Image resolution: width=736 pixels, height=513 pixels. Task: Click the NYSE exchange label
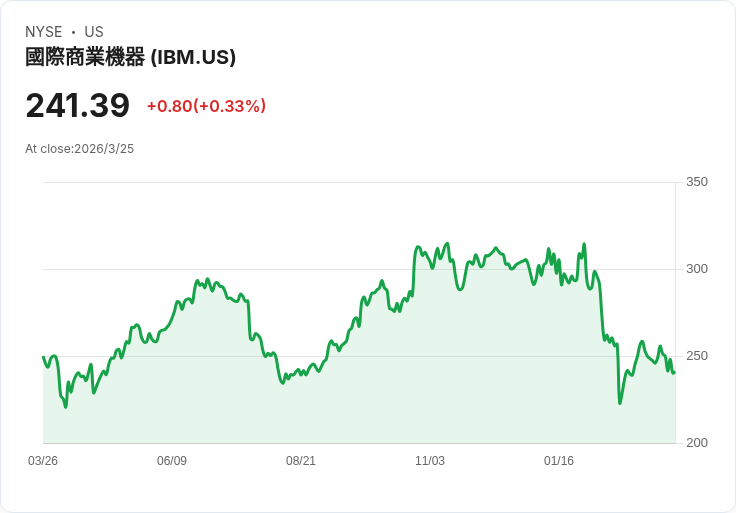pos(44,32)
